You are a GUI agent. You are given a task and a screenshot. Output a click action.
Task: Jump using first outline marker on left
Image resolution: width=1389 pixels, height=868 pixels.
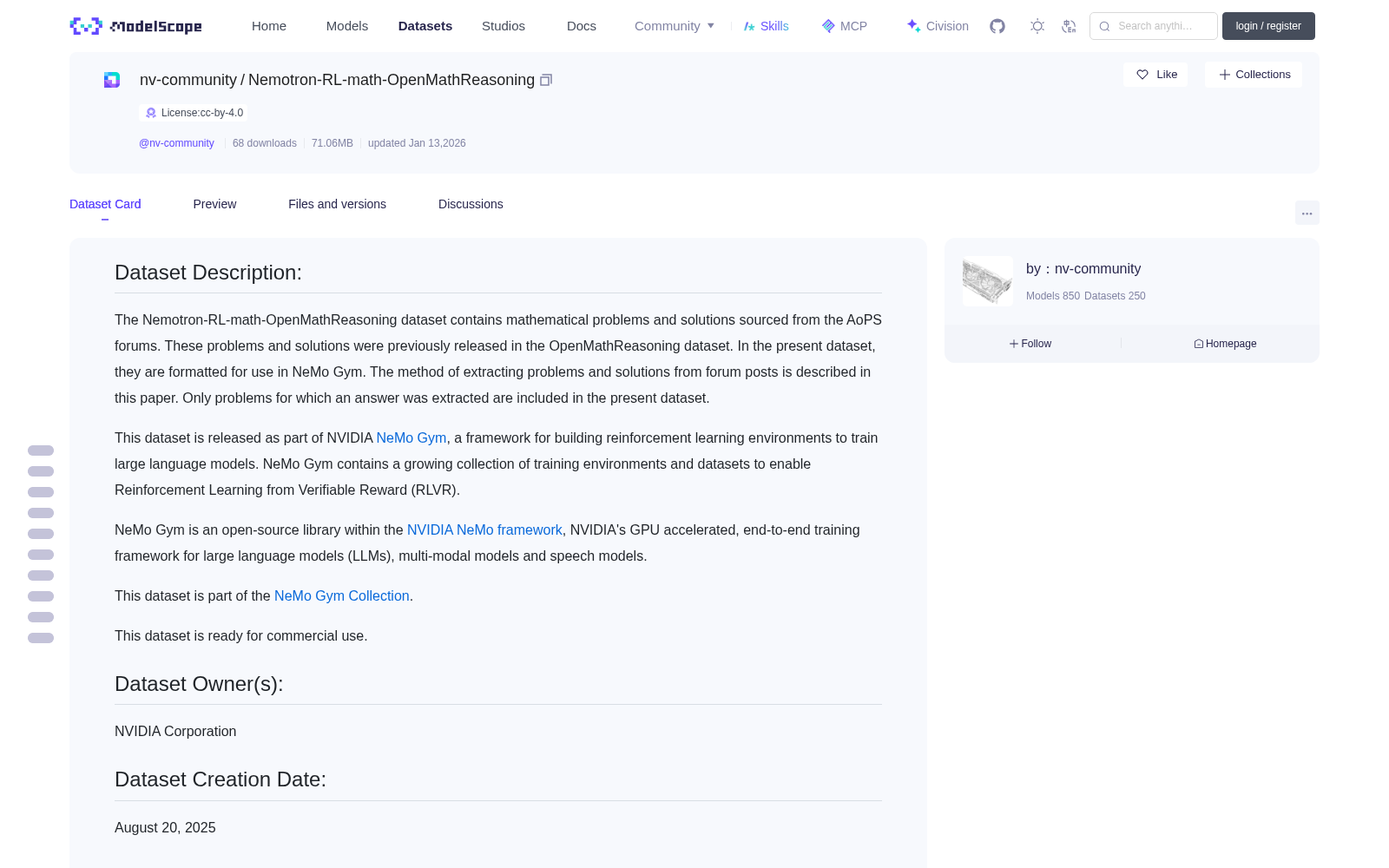click(41, 450)
